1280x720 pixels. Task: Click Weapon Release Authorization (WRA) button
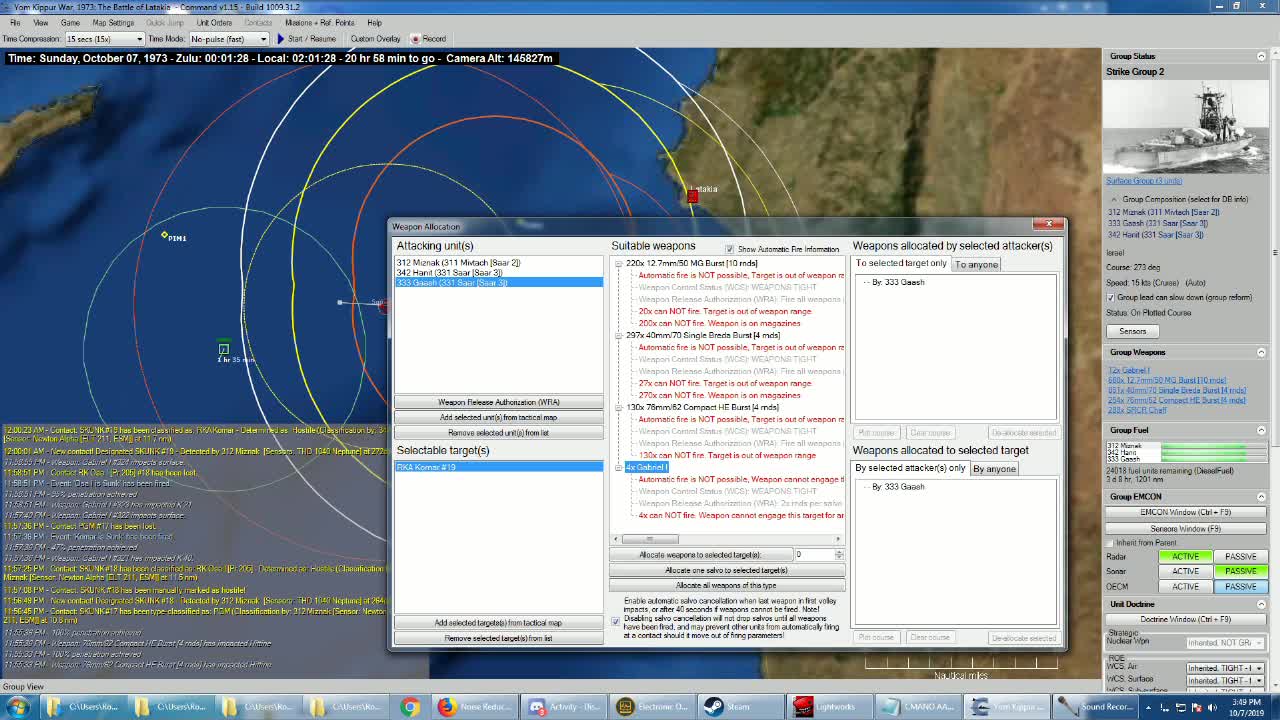[499, 402]
